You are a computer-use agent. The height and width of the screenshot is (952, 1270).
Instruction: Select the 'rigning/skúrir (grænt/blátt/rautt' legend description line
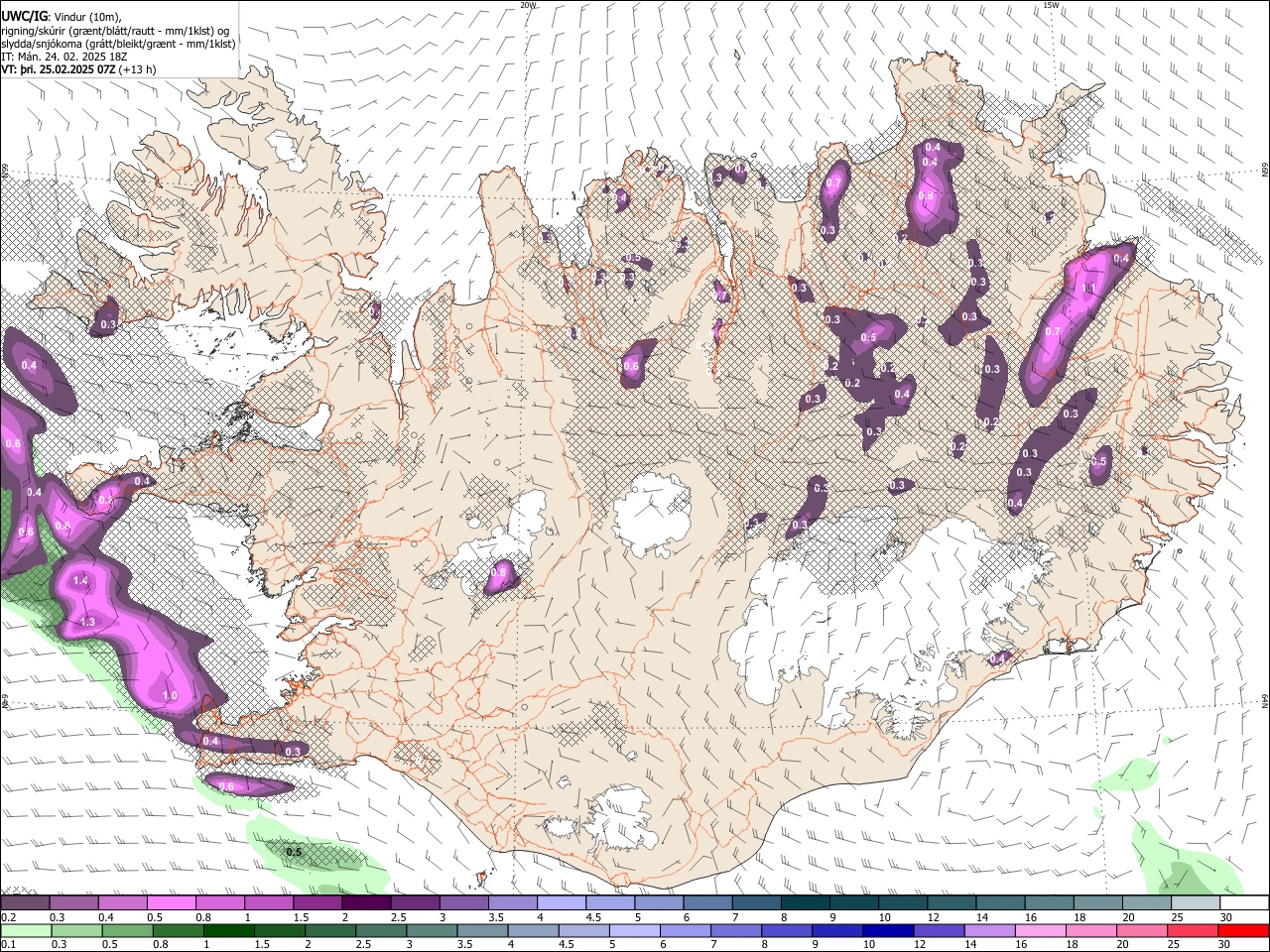point(117,30)
